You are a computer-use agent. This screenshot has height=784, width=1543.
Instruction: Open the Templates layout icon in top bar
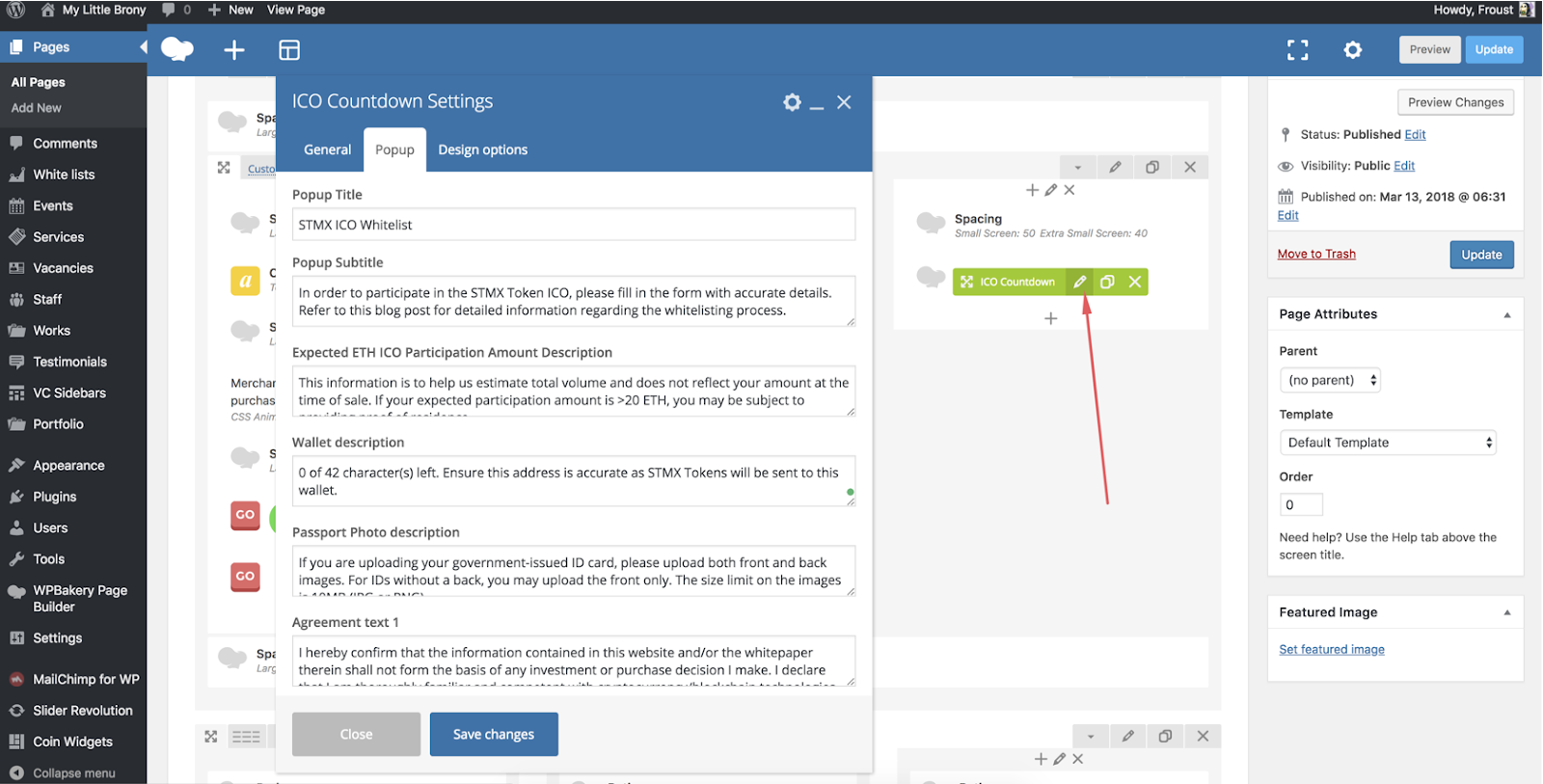coord(289,50)
